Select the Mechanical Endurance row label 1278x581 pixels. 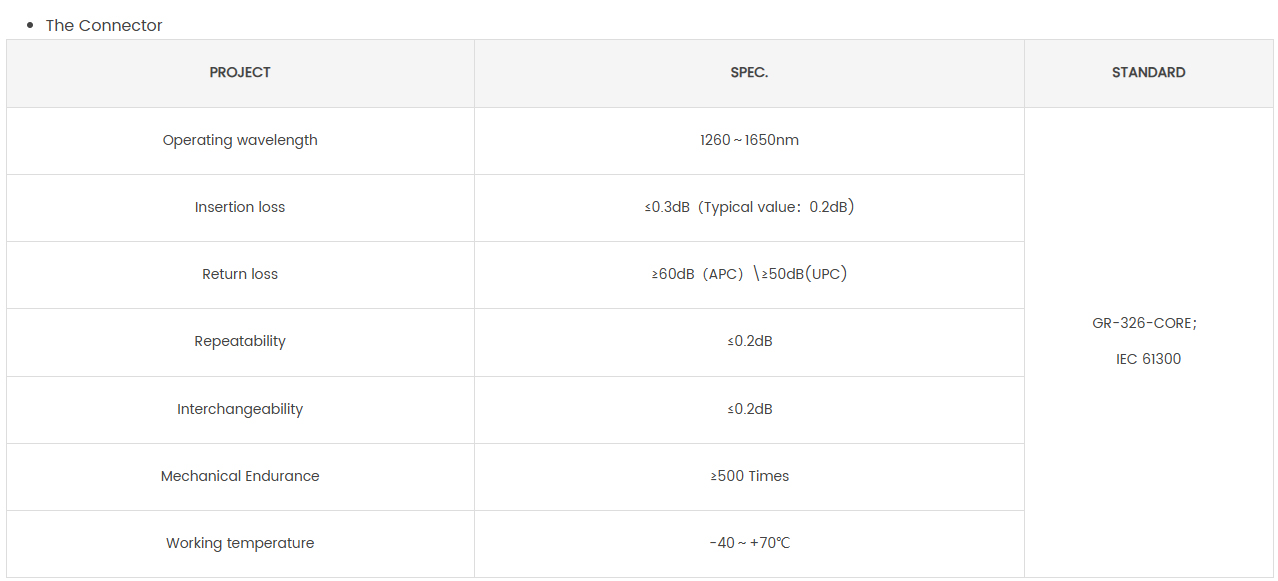pyautogui.click(x=240, y=476)
